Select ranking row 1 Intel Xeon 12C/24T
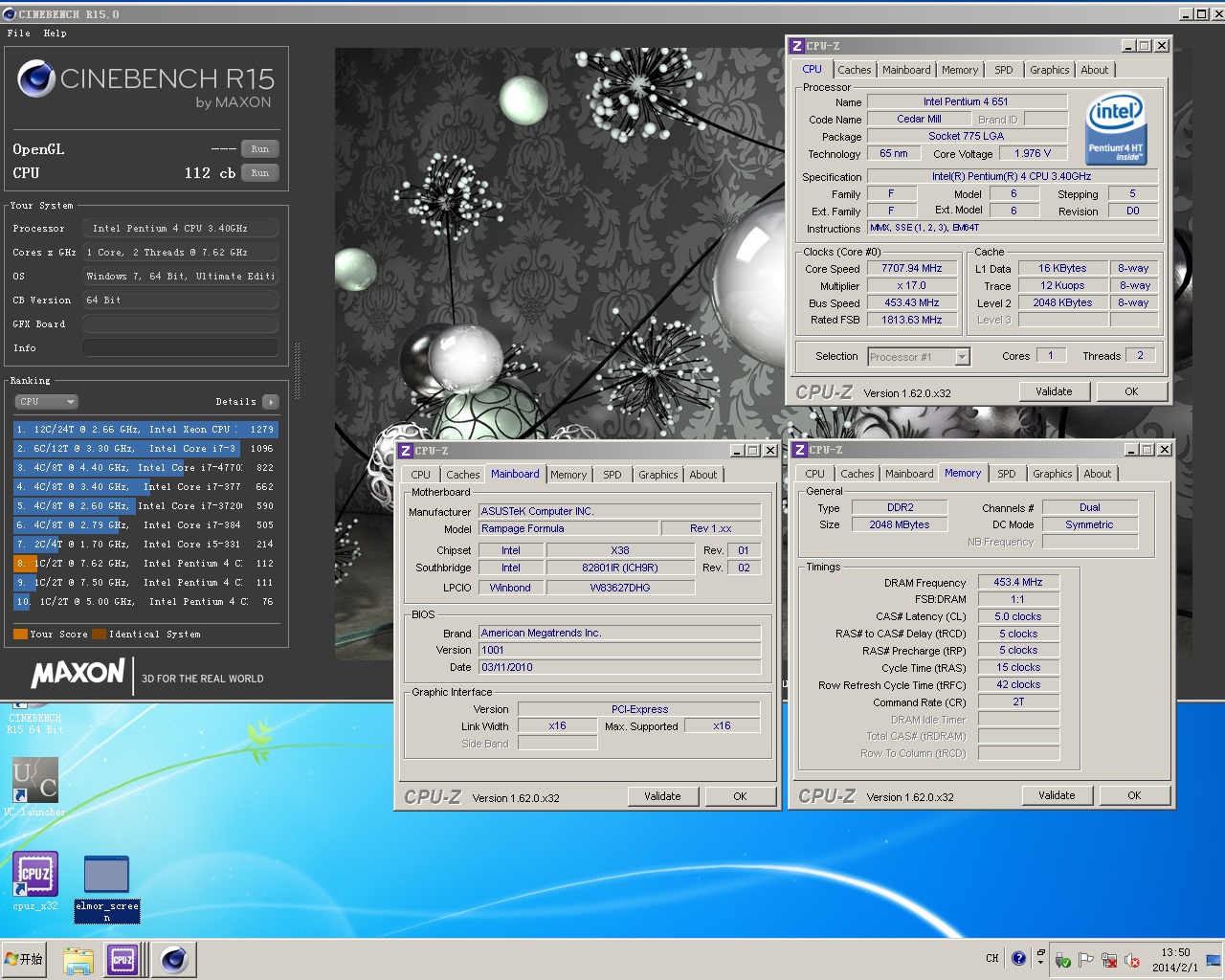The height and width of the screenshot is (980, 1225). click(145, 430)
